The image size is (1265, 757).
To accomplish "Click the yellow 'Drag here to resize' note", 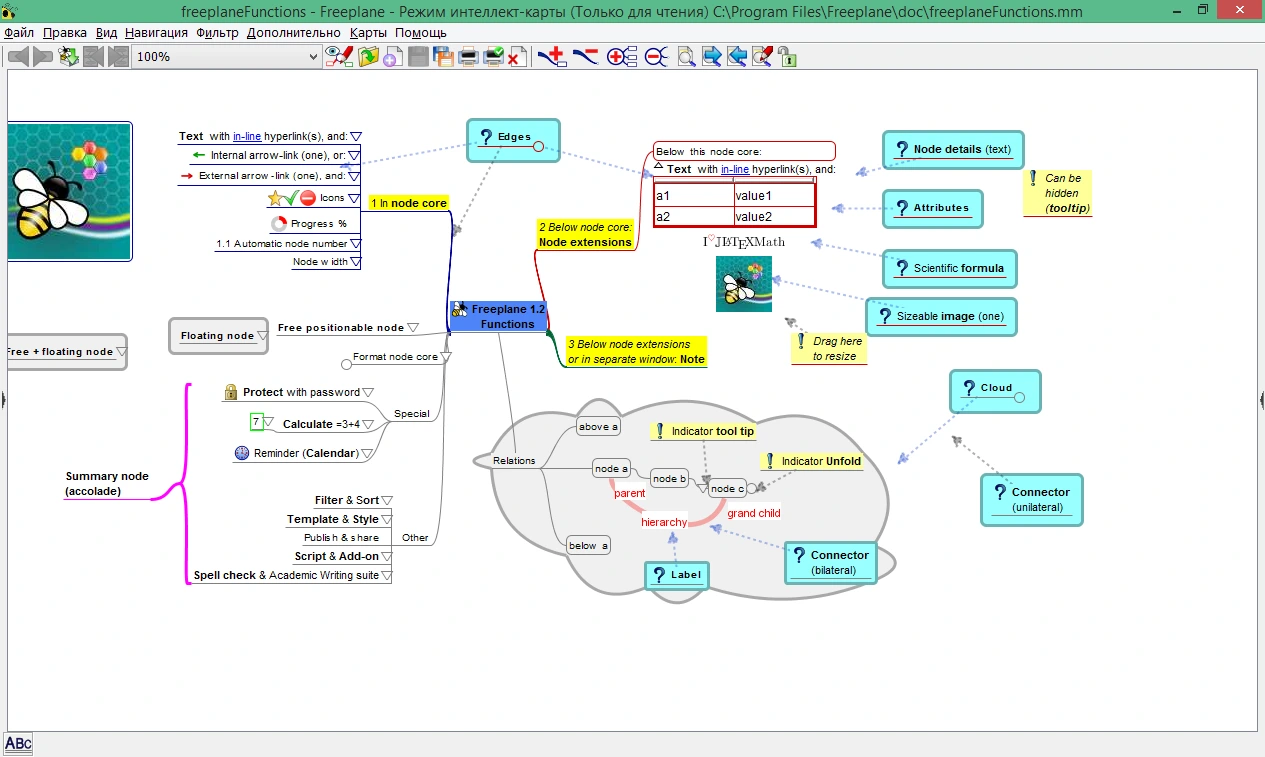I will [x=829, y=349].
